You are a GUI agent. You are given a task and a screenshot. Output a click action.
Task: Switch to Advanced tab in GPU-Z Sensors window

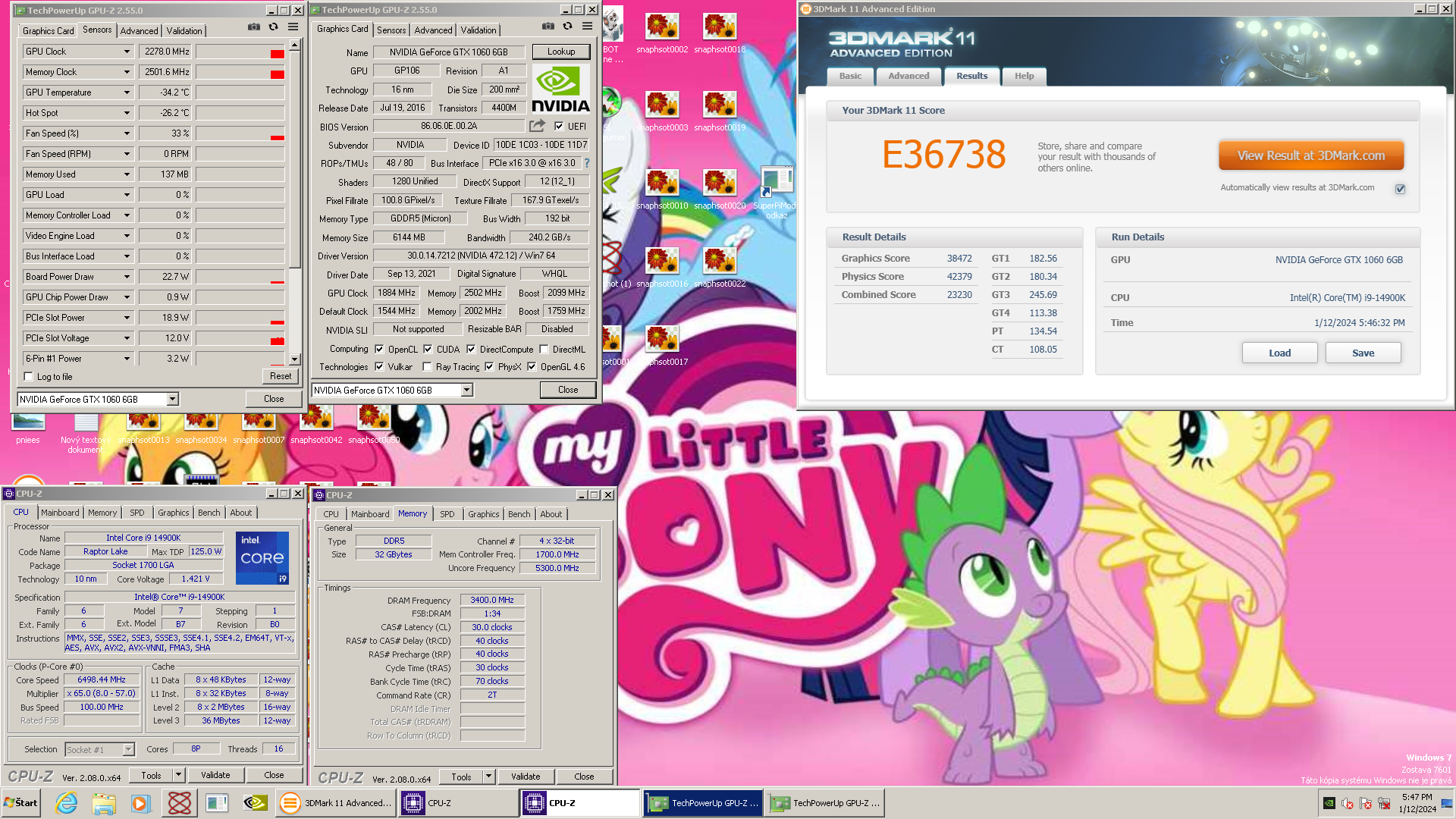point(140,31)
